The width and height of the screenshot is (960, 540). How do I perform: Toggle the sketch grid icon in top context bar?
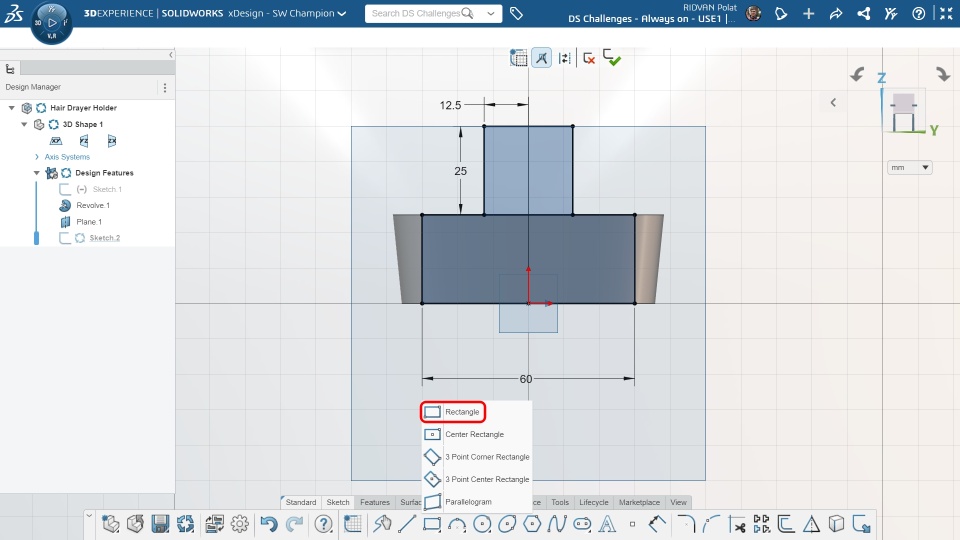[519, 58]
